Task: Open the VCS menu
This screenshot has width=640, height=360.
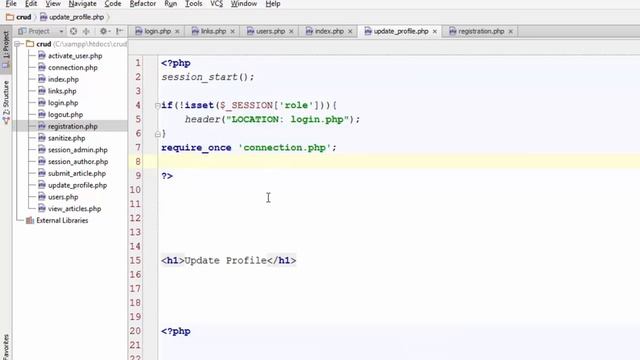Action: [216, 4]
